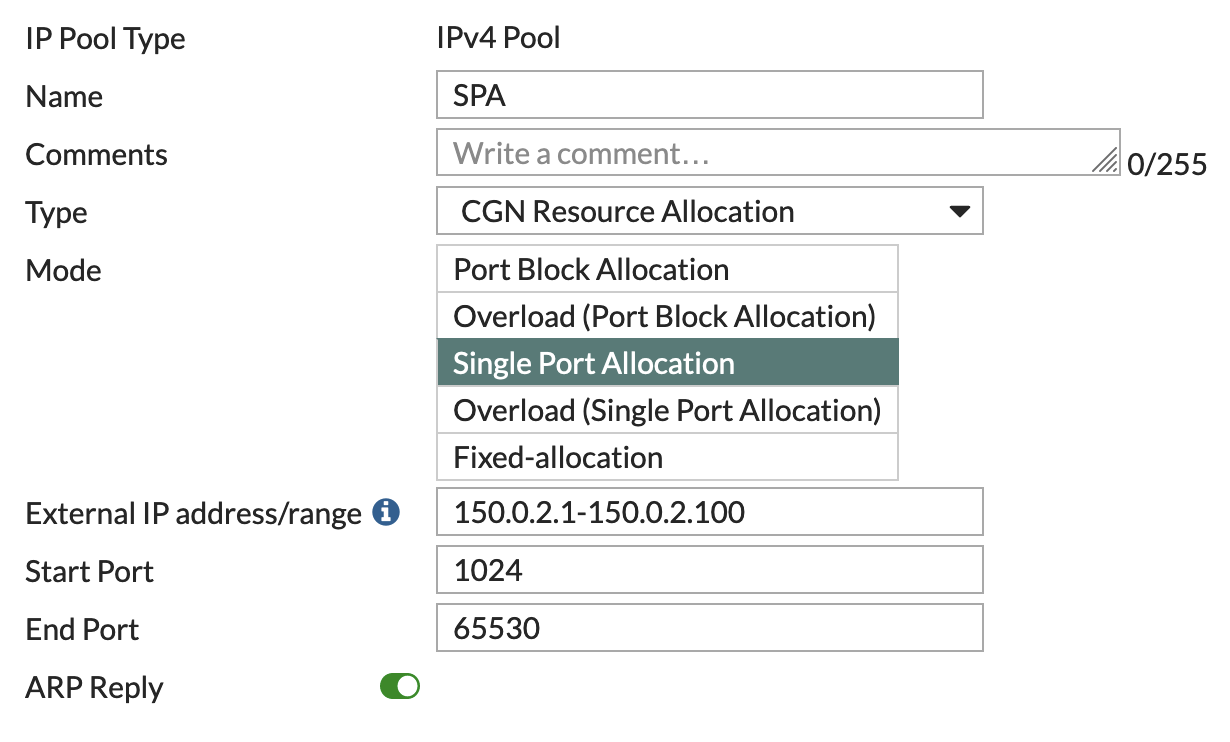1230x742 pixels.
Task: Click the Name field containing SPA
Action: [x=710, y=95]
